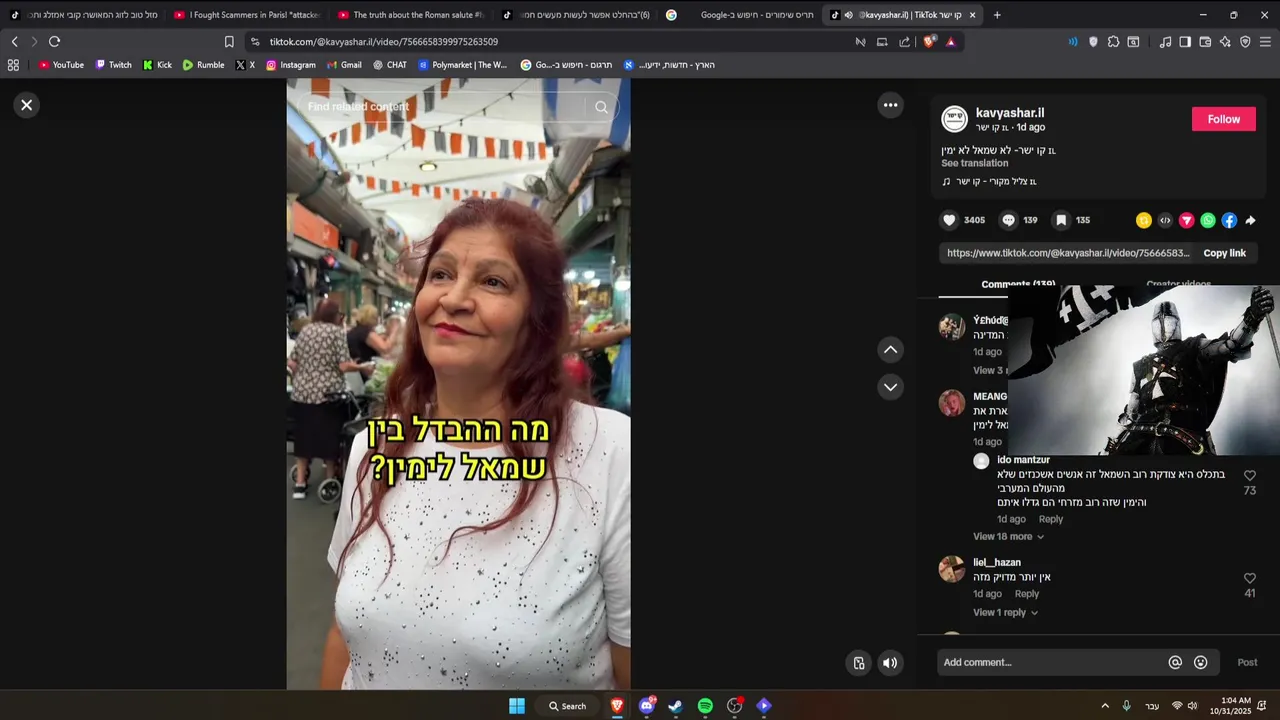Show hidden system tray icons chevron

1105,706
